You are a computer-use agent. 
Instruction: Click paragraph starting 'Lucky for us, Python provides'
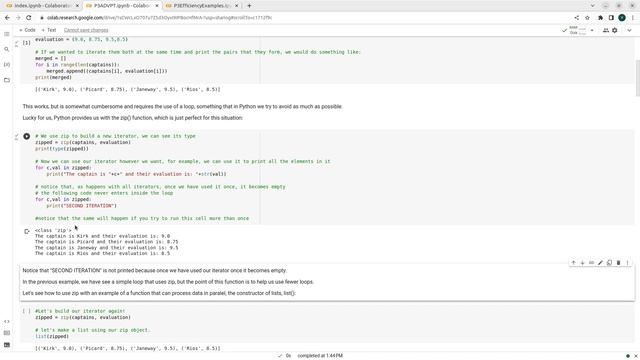[x=133, y=118]
